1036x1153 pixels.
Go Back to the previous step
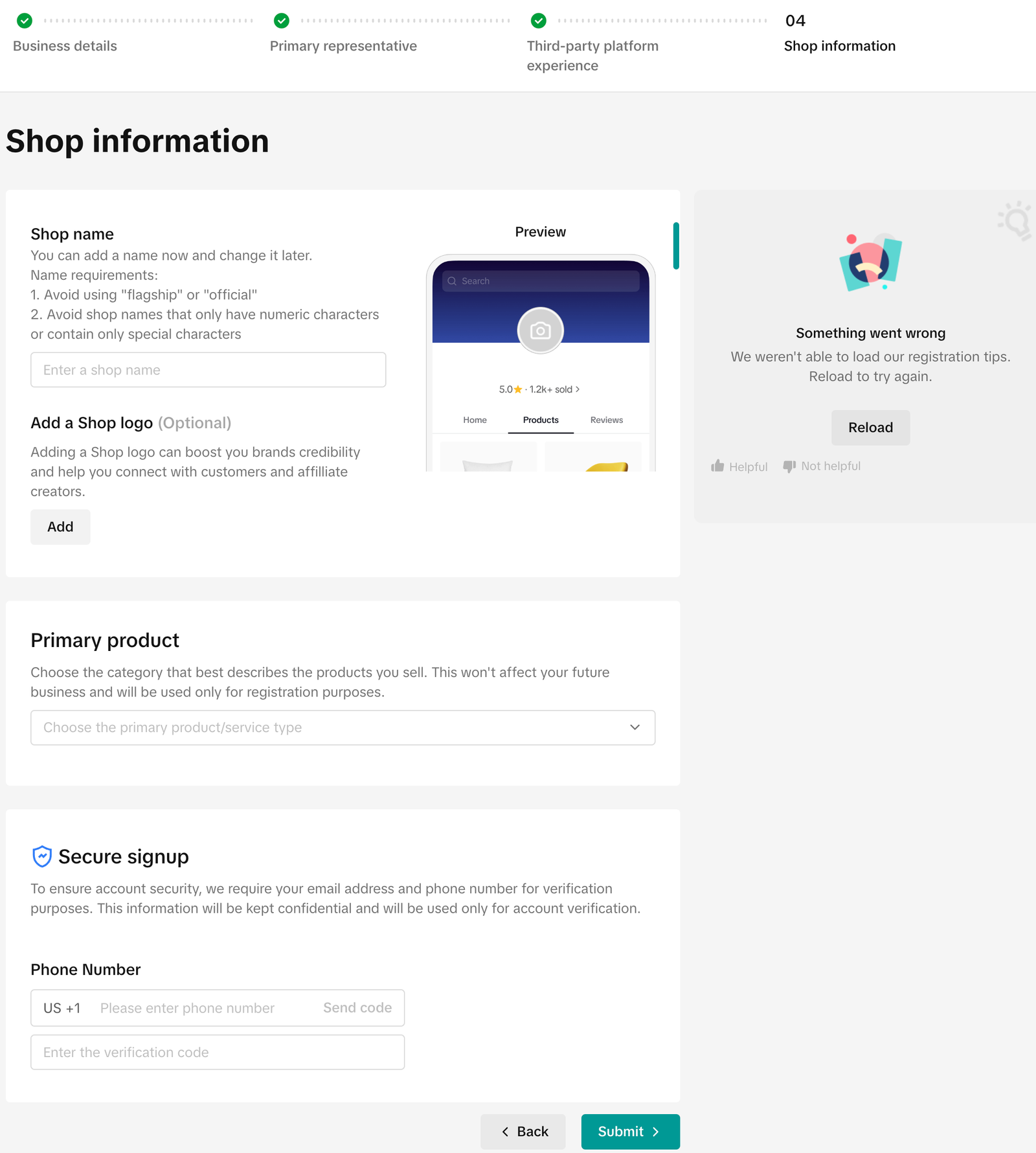point(523,1132)
